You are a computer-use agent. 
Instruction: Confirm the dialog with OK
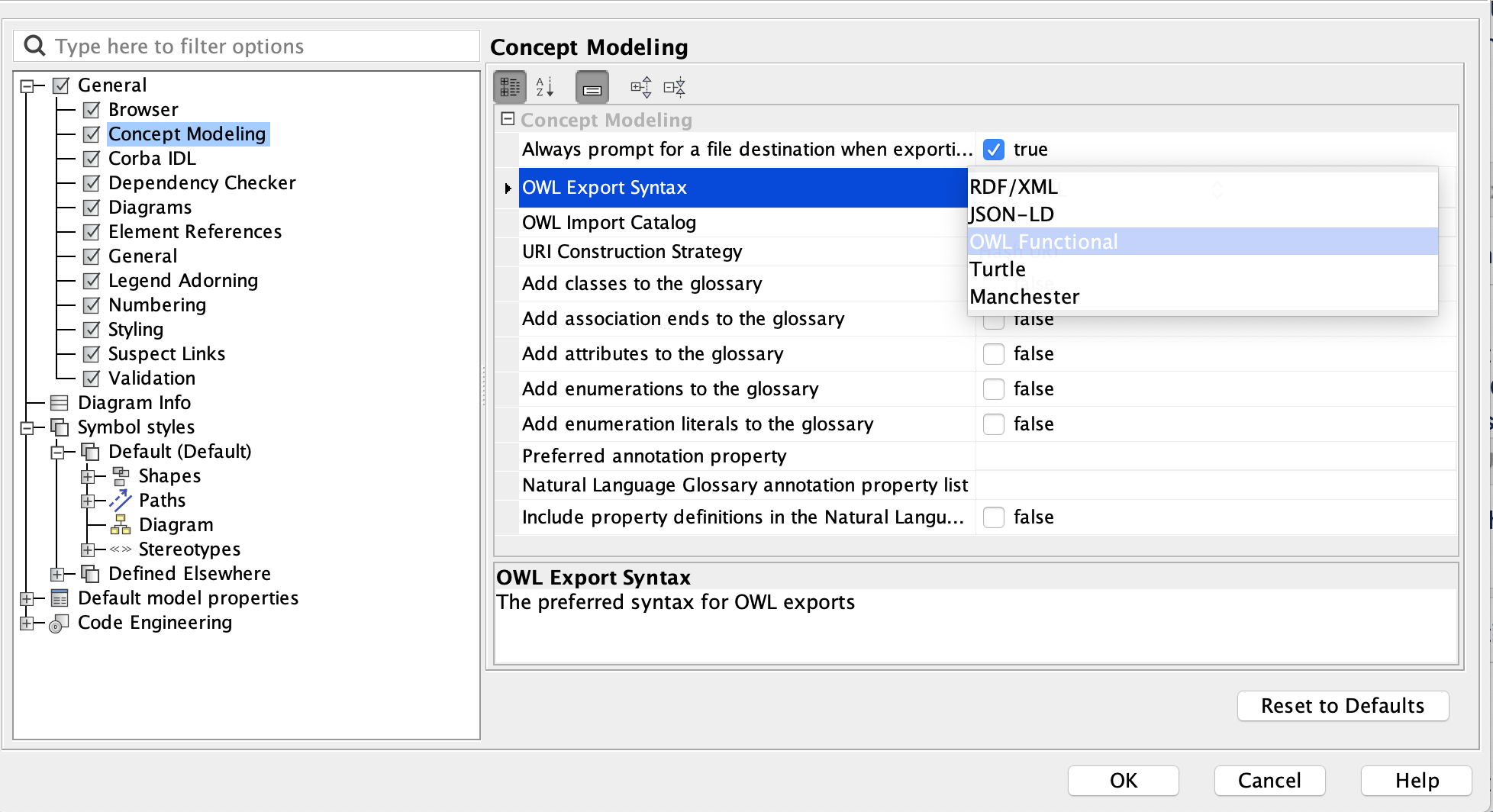coord(1123,780)
